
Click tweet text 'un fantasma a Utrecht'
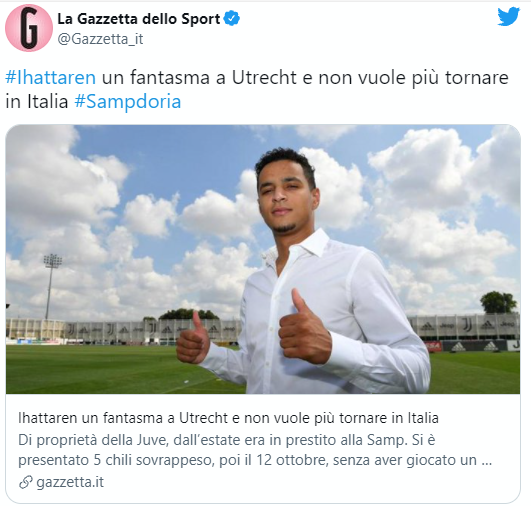point(199,78)
